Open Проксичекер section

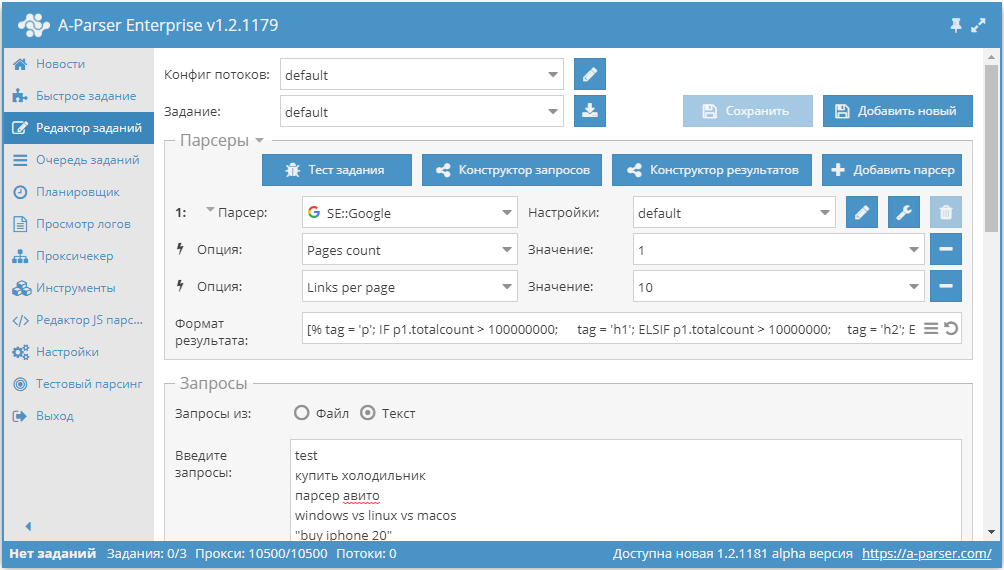(79, 256)
